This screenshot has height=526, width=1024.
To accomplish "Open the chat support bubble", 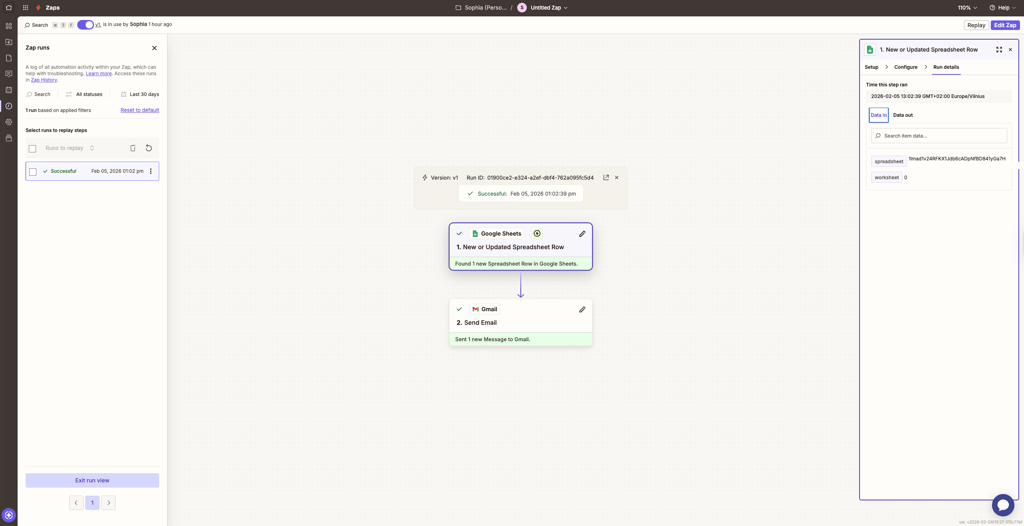I will click(x=1002, y=505).
